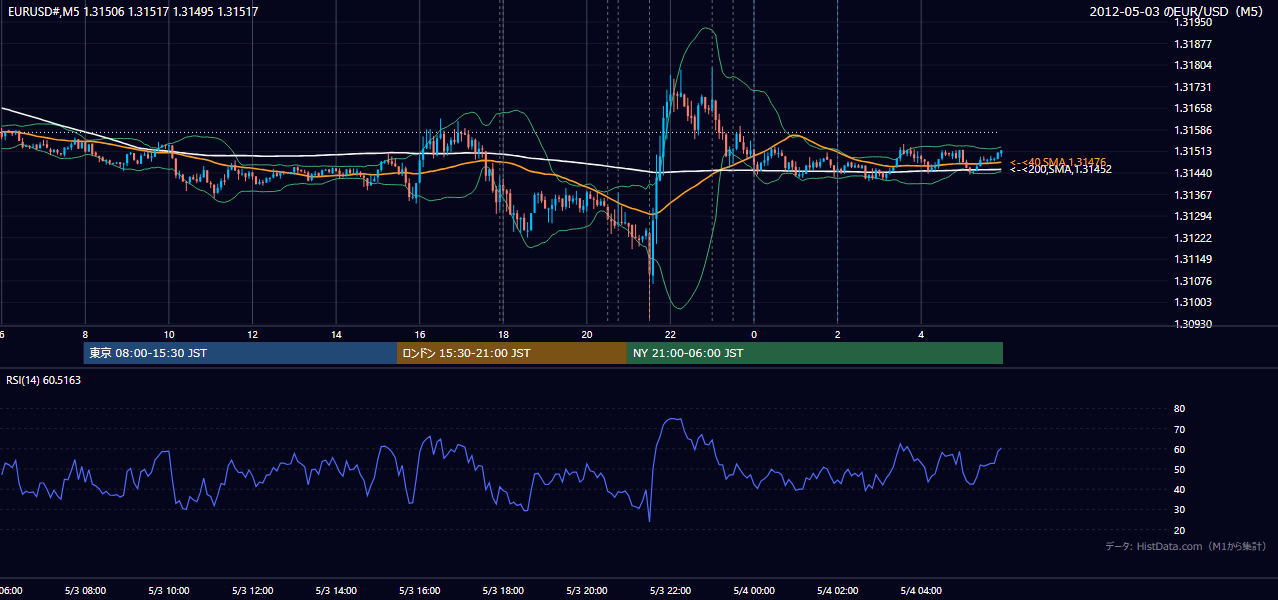1278x600 pixels.
Task: Select the ロンドン 15:30-21:00 JST session bar
Action: click(x=512, y=353)
